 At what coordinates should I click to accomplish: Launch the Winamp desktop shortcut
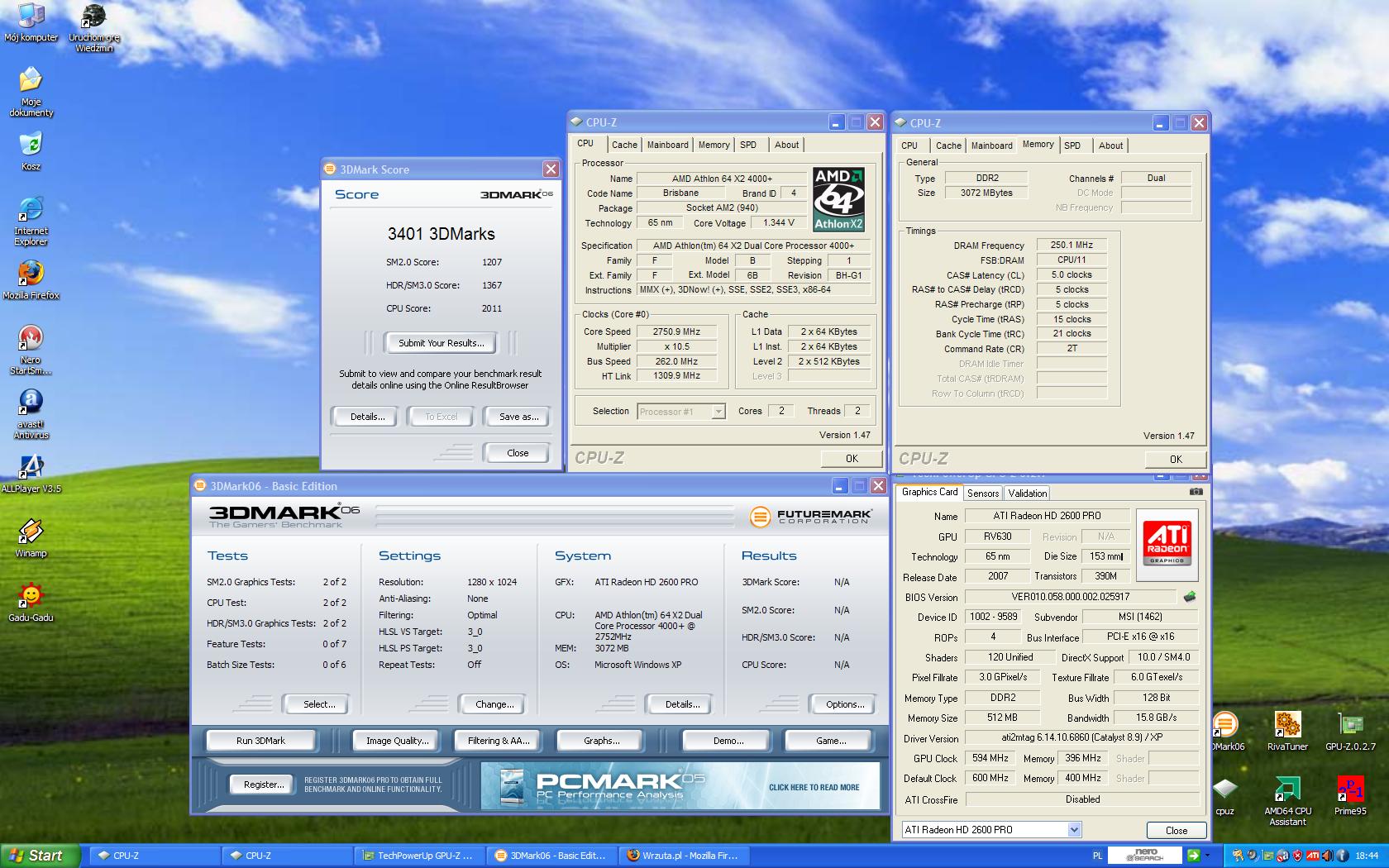31,537
